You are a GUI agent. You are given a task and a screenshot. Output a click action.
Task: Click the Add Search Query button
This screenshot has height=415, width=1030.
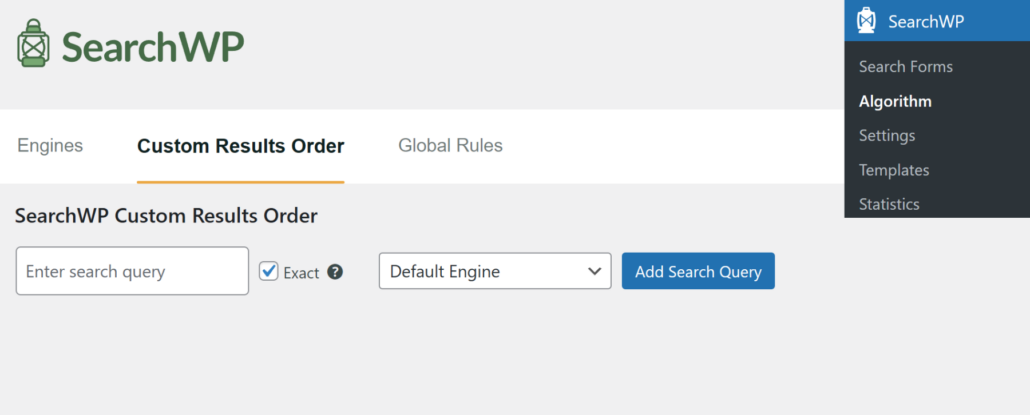(x=698, y=271)
